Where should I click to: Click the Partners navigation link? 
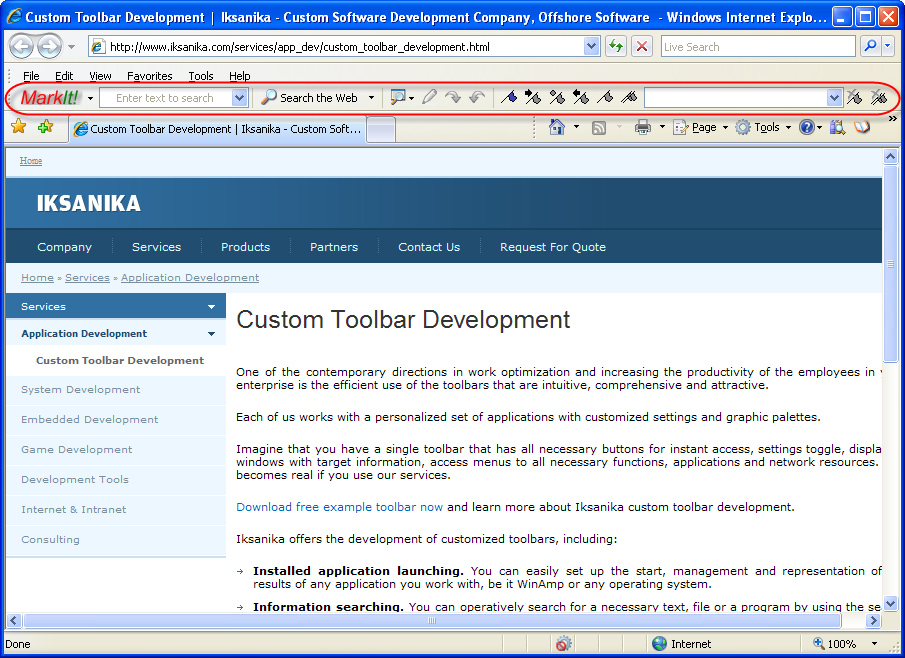pyautogui.click(x=334, y=247)
